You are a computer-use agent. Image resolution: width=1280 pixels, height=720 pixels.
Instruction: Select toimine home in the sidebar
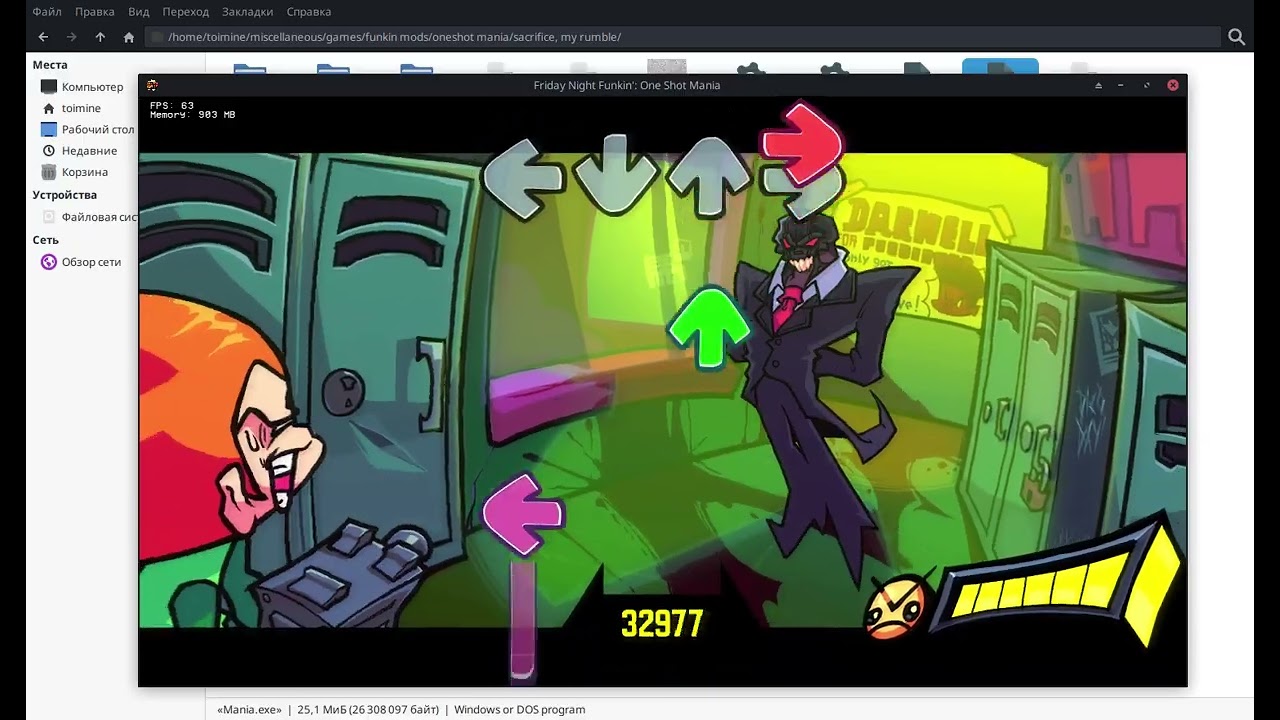pyautogui.click(x=82, y=108)
